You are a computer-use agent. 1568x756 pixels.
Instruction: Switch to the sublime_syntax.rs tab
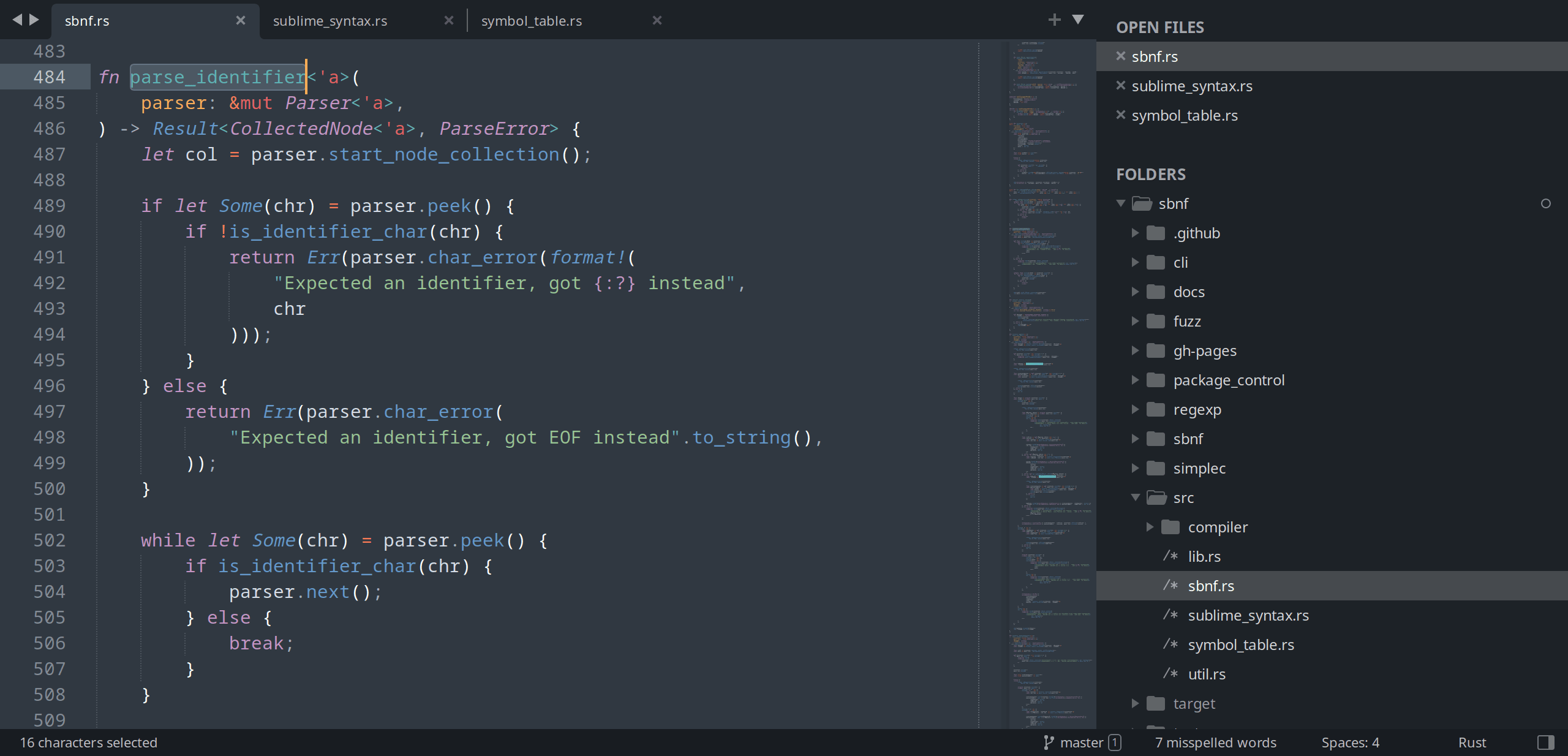[x=331, y=20]
